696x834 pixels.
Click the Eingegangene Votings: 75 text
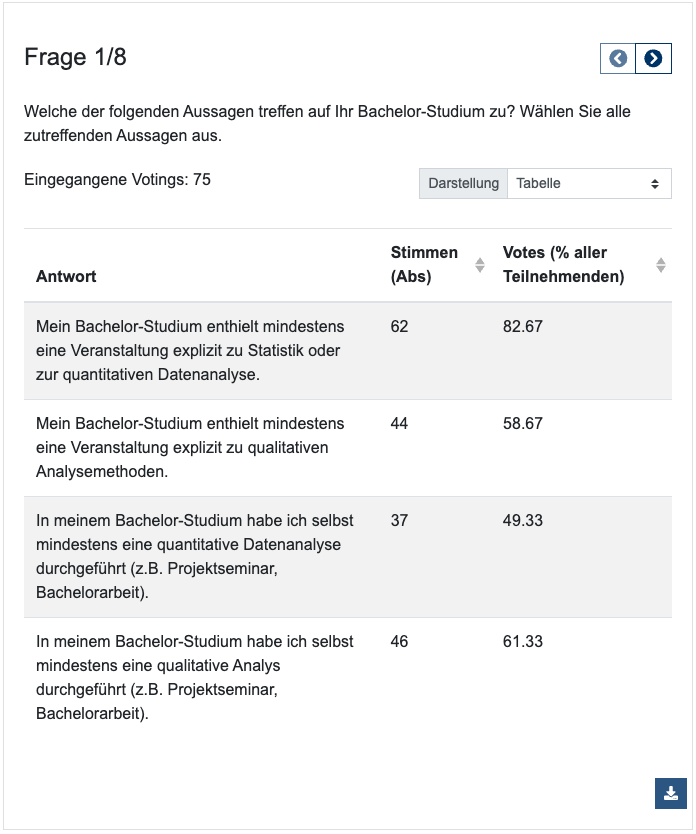coord(117,180)
